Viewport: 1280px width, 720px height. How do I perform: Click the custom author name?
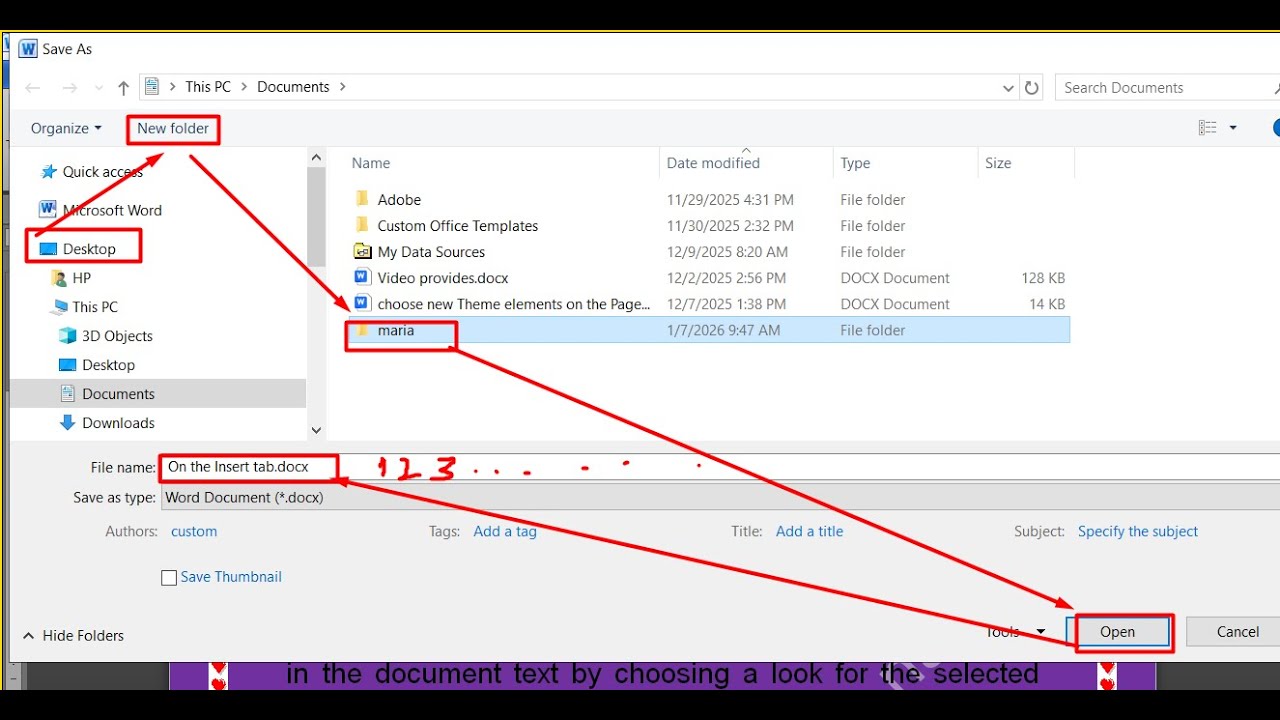click(x=194, y=532)
